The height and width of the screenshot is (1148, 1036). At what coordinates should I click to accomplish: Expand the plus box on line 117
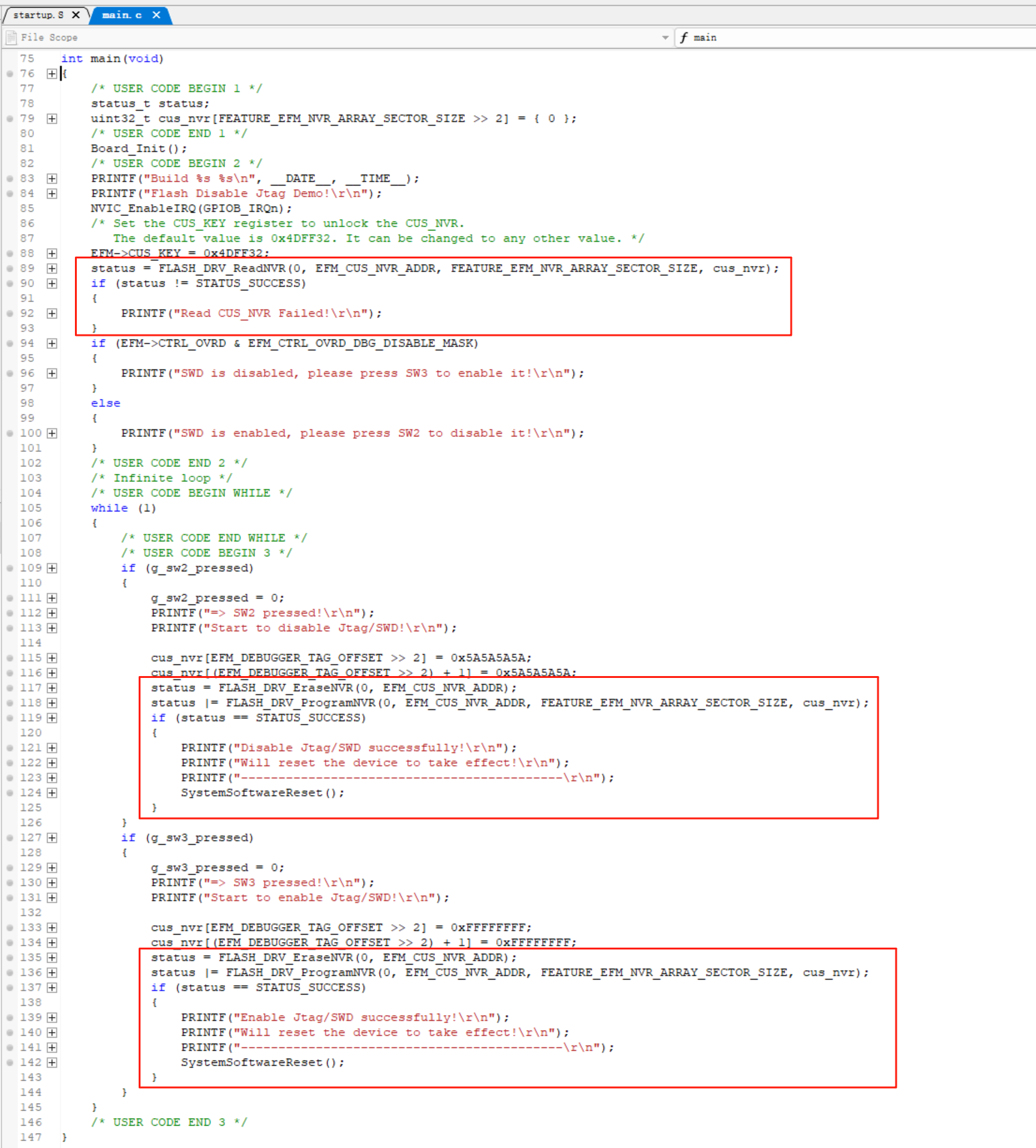(x=52, y=688)
